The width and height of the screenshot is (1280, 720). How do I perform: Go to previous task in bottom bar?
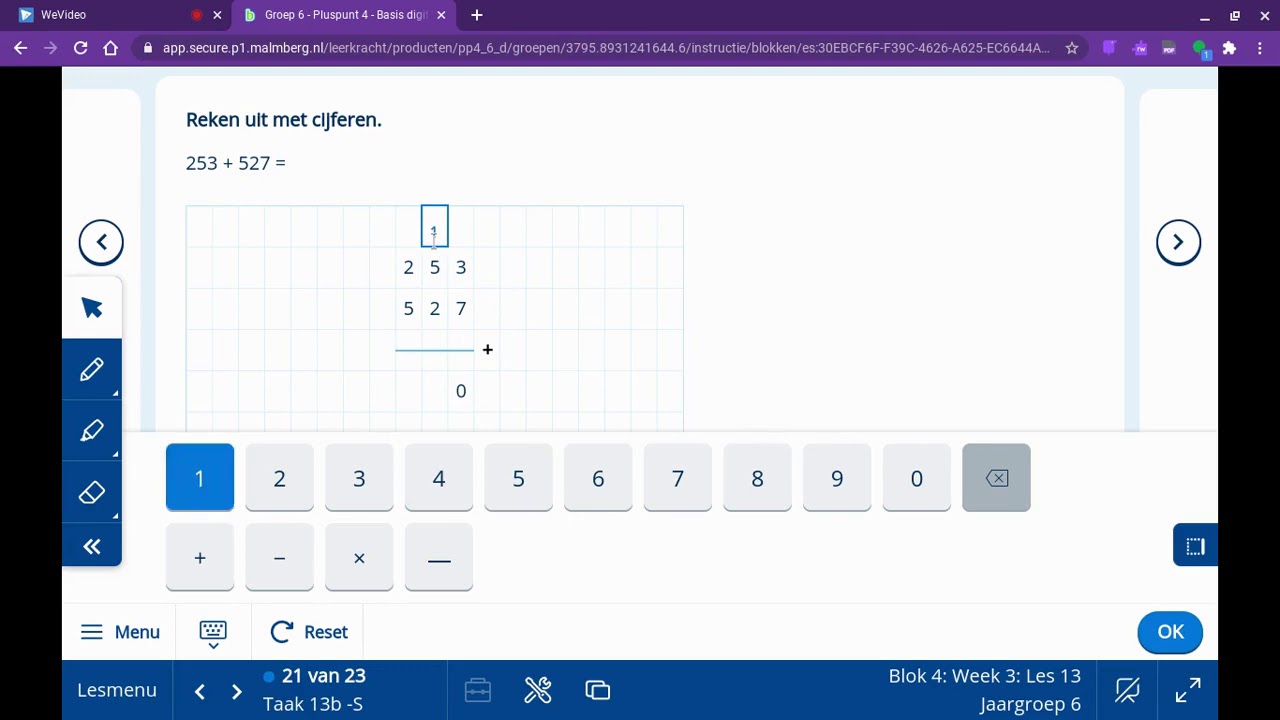click(x=200, y=691)
